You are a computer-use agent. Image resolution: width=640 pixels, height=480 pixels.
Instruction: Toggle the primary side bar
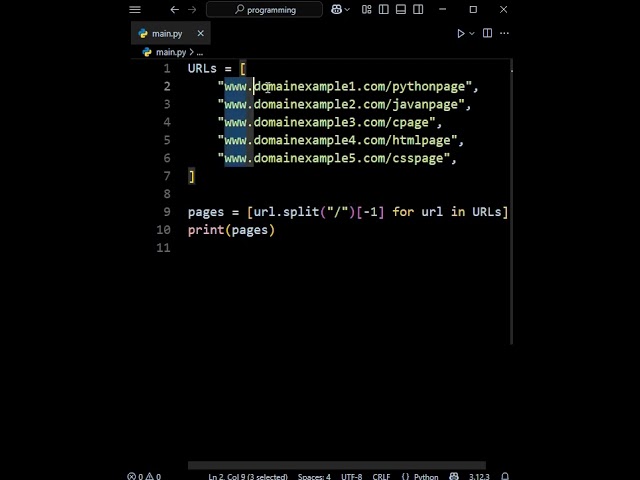(x=384, y=9)
